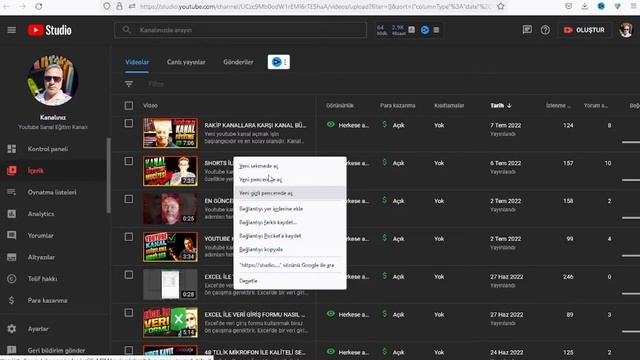The width and height of the screenshot is (640, 360).
Task: Open RAKİP KANALLARA KARŞI KANAL video title
Action: coord(256,125)
